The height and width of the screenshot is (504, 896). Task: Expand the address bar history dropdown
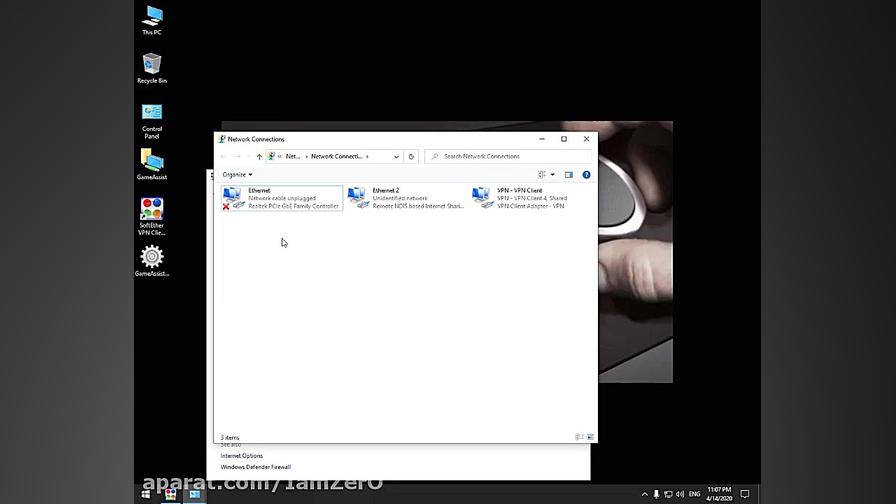[396, 157]
